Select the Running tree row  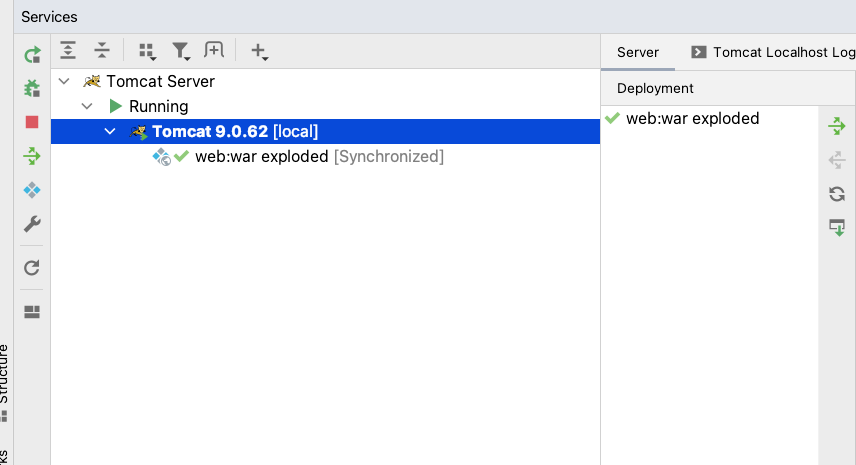pyautogui.click(x=325, y=106)
